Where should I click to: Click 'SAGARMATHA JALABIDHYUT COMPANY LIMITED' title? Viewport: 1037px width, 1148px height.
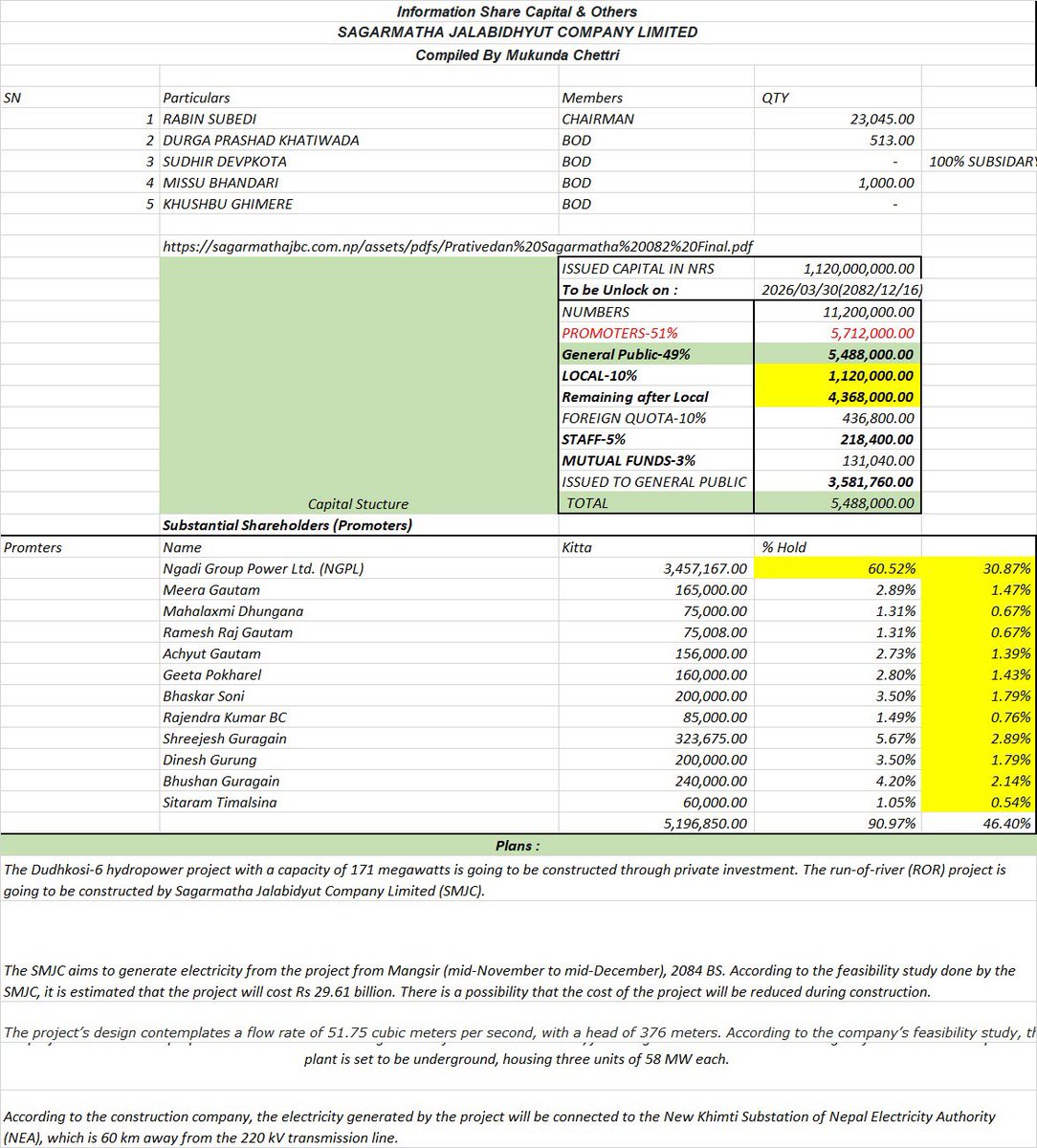click(x=518, y=33)
